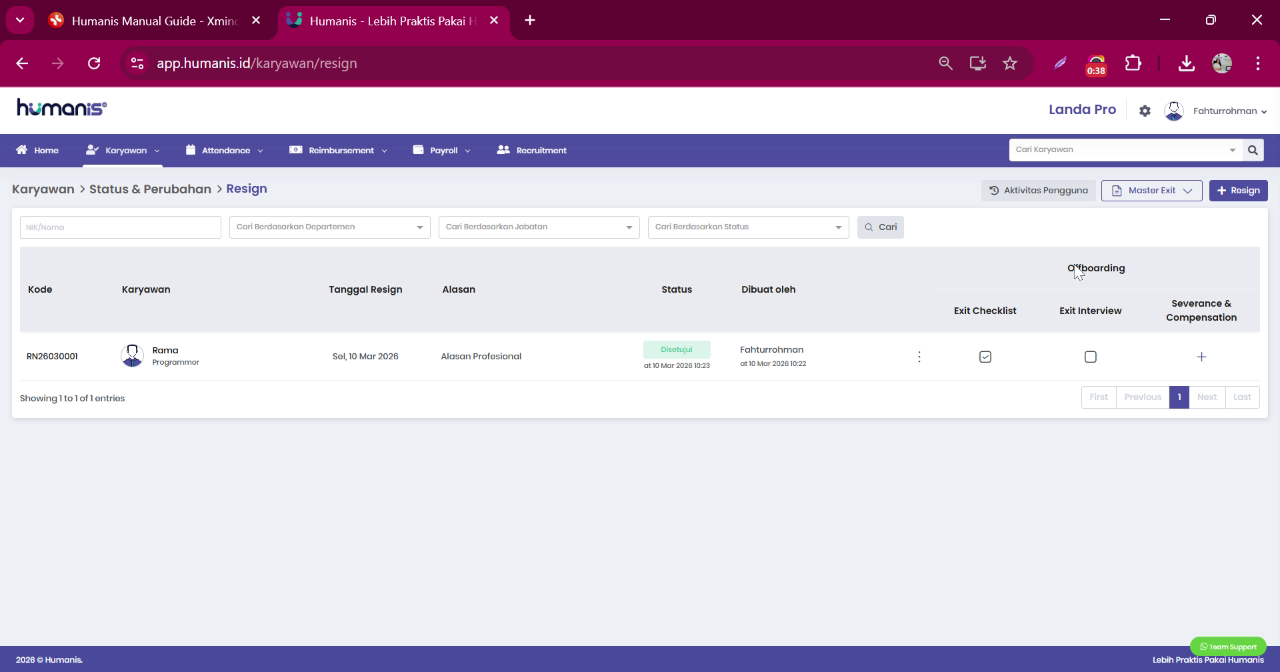Open Aktivitas Pengguna
This screenshot has width=1280, height=672.
pos(1038,190)
